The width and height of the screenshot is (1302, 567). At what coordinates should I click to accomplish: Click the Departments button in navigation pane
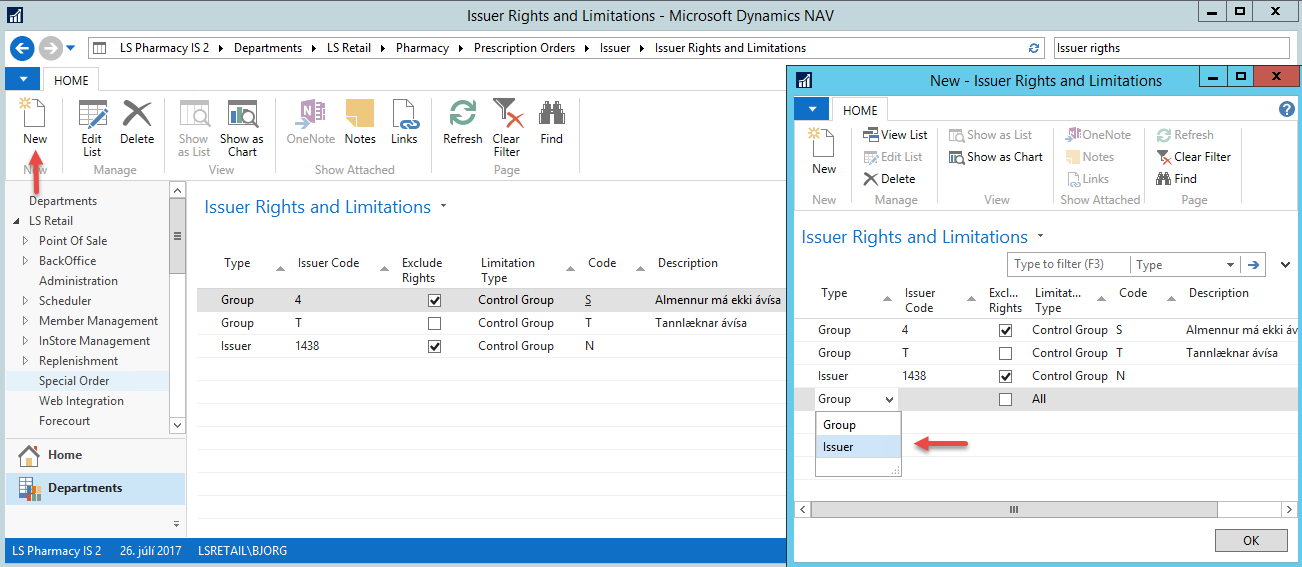tap(85, 488)
